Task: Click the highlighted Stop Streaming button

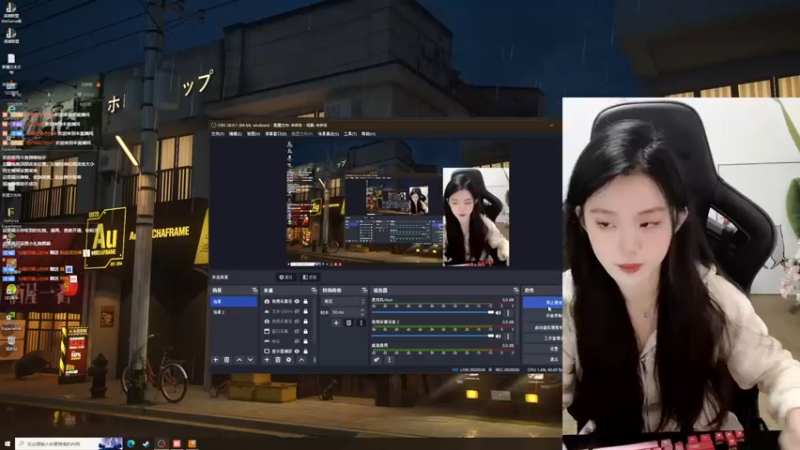Action: (542, 303)
